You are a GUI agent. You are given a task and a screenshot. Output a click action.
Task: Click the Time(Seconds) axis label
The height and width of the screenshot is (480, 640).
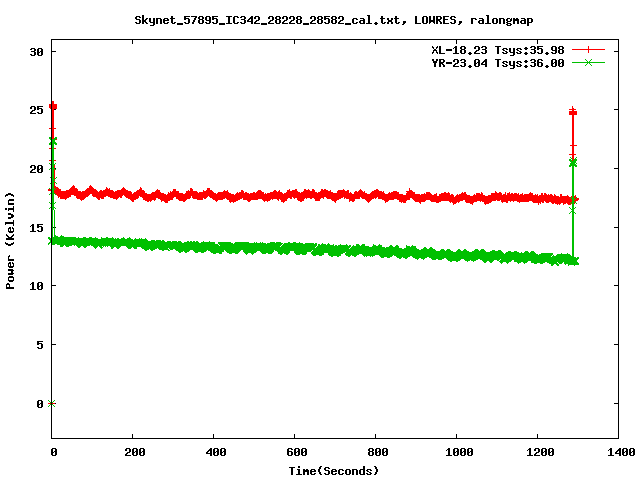333,471
